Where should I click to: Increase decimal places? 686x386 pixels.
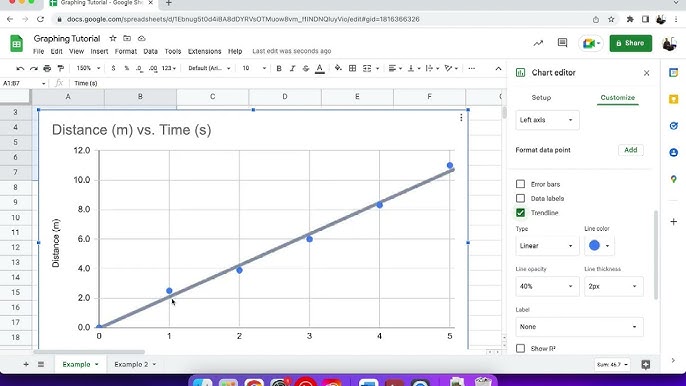click(x=153, y=68)
